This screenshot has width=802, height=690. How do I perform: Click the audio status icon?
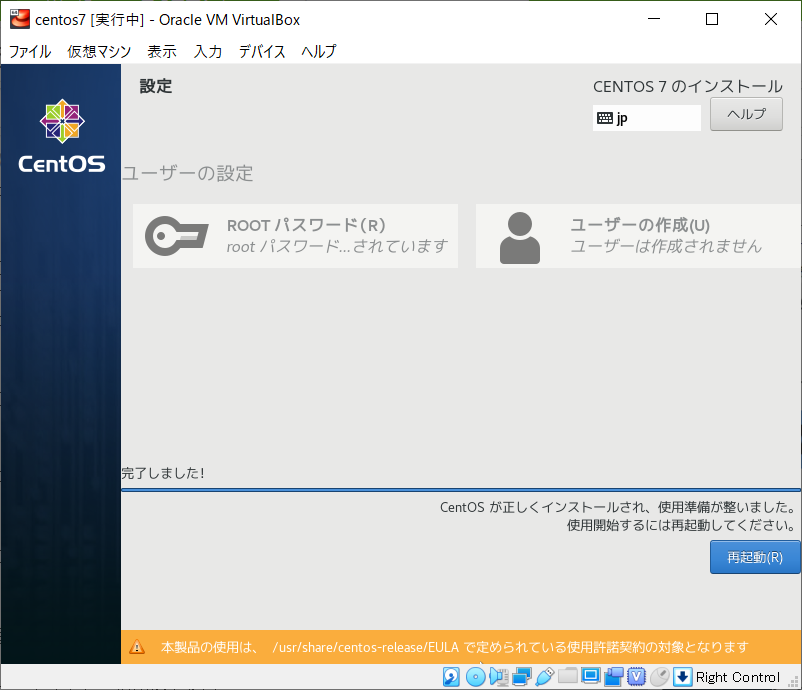pos(498,677)
